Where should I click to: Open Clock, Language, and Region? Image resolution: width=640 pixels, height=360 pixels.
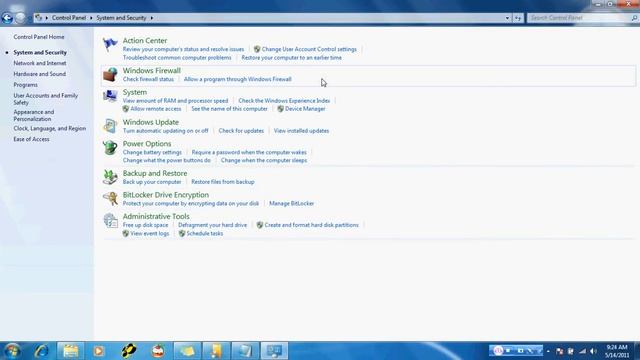[x=49, y=128]
